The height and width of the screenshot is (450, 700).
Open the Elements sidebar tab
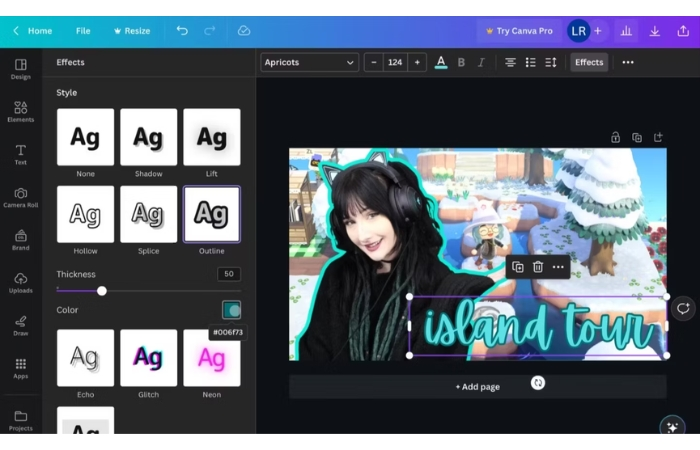[x=21, y=112]
